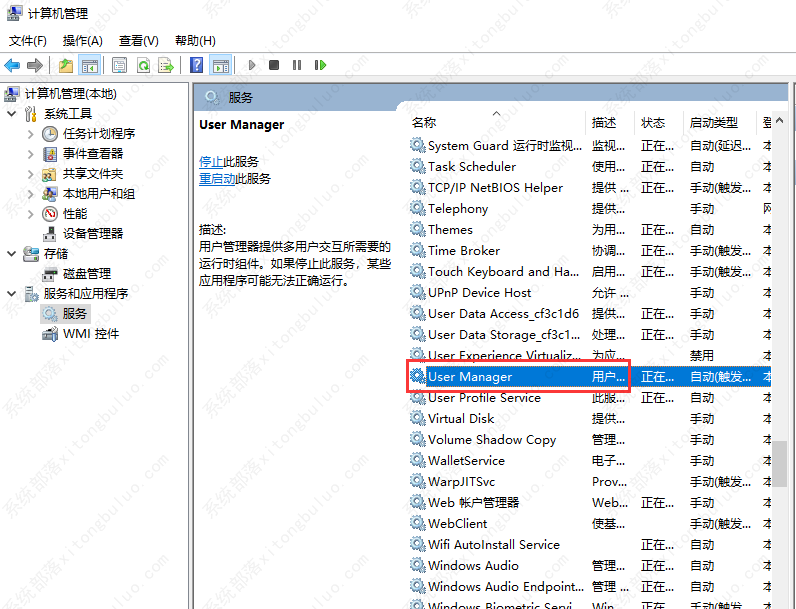
Task: Open Help via blue question mark icon
Action: coord(197,65)
